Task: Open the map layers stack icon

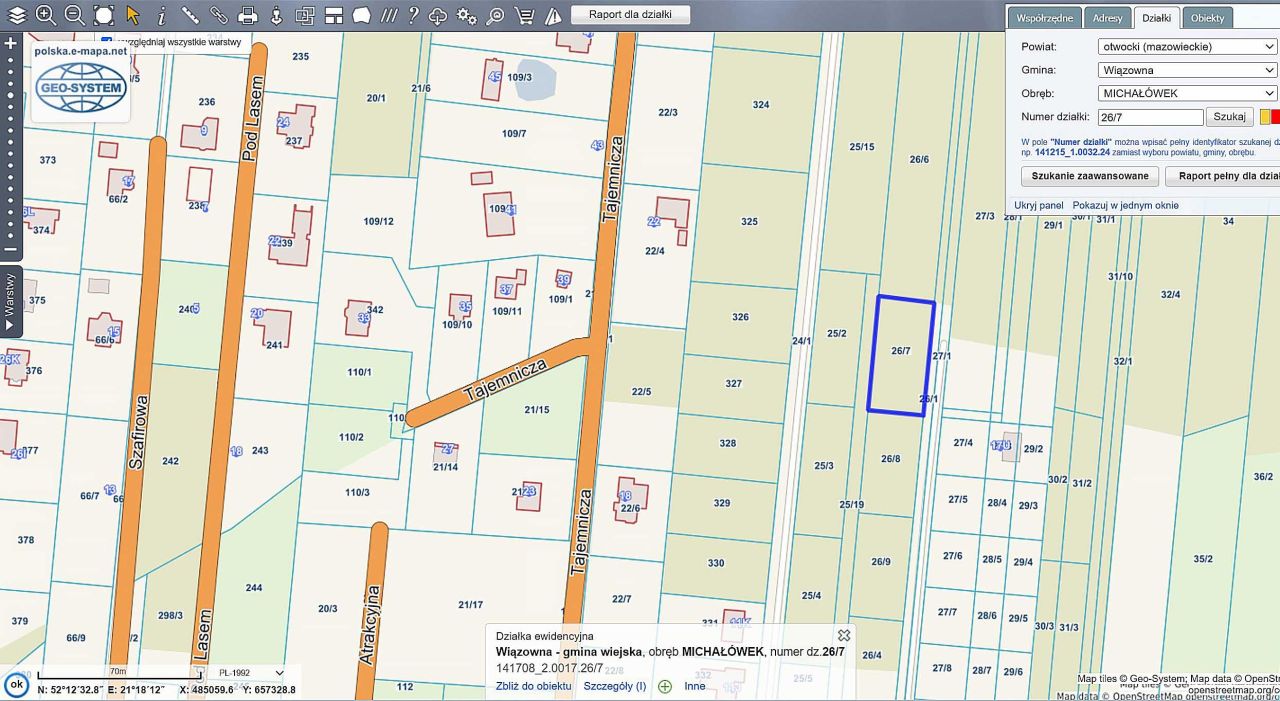Action: pyautogui.click(x=17, y=15)
